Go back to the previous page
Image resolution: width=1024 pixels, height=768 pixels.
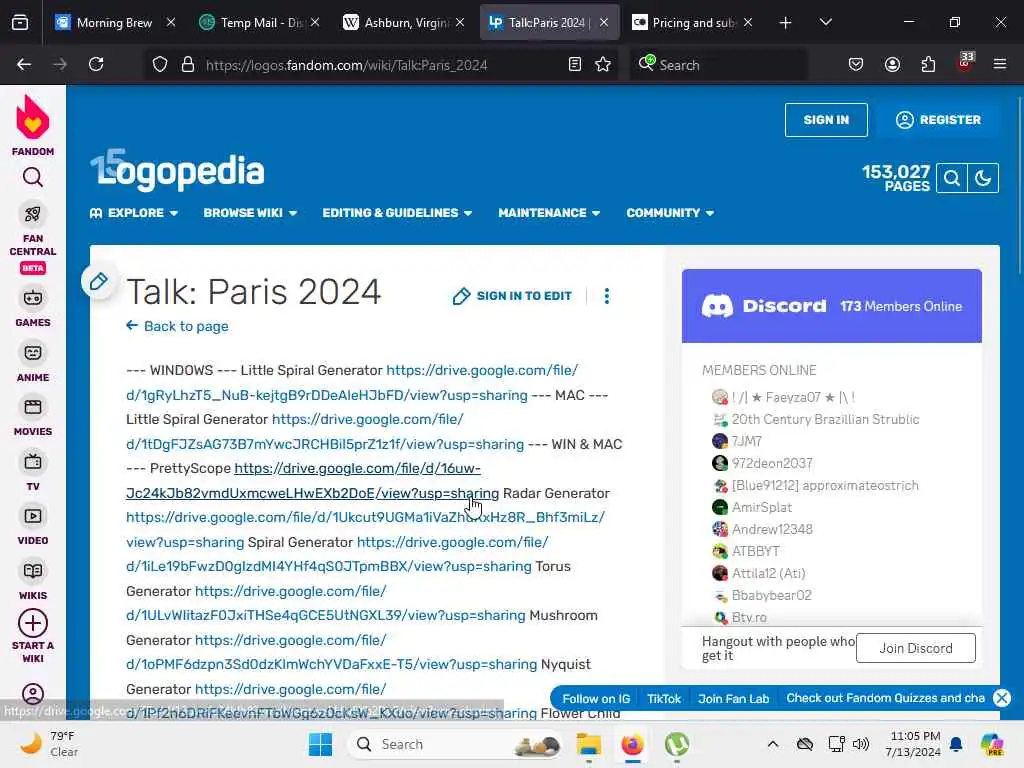point(24,64)
